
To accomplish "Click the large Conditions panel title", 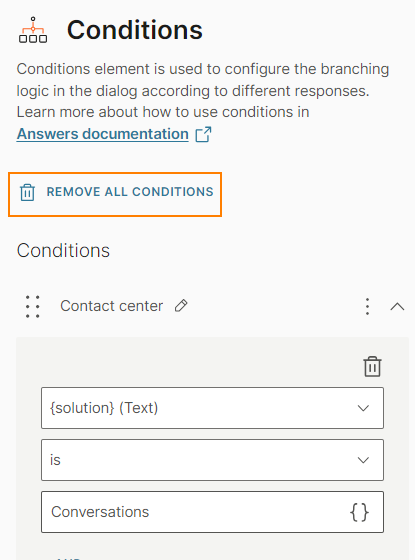I will [x=135, y=30].
